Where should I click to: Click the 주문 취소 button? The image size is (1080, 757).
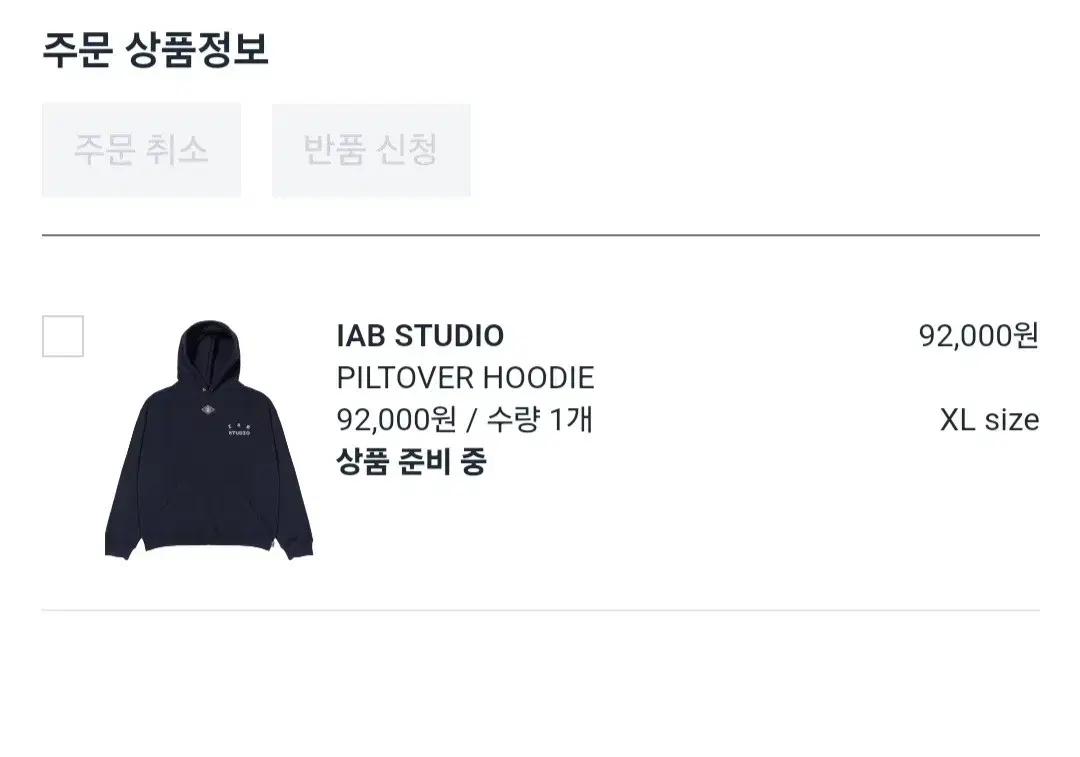141,150
